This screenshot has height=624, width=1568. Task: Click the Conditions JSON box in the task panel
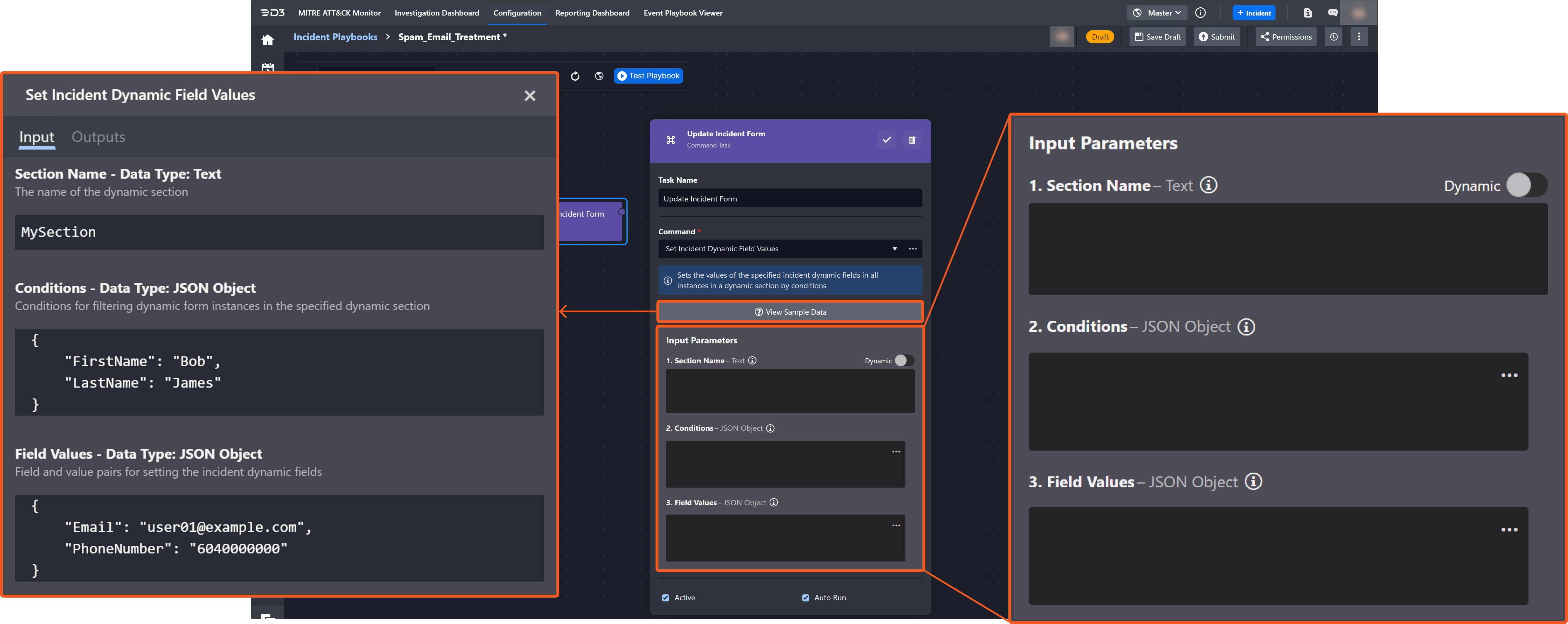(x=785, y=464)
